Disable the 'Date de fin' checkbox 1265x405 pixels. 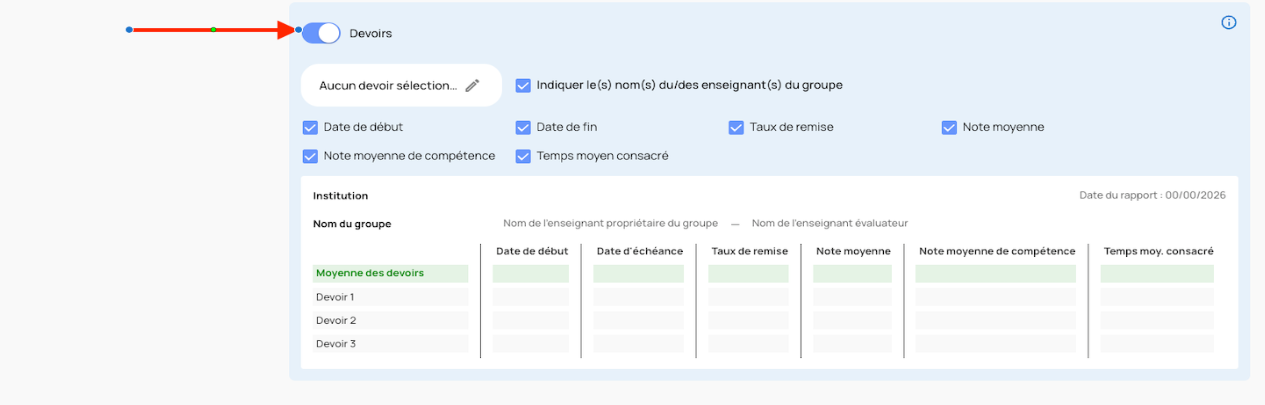click(x=523, y=127)
